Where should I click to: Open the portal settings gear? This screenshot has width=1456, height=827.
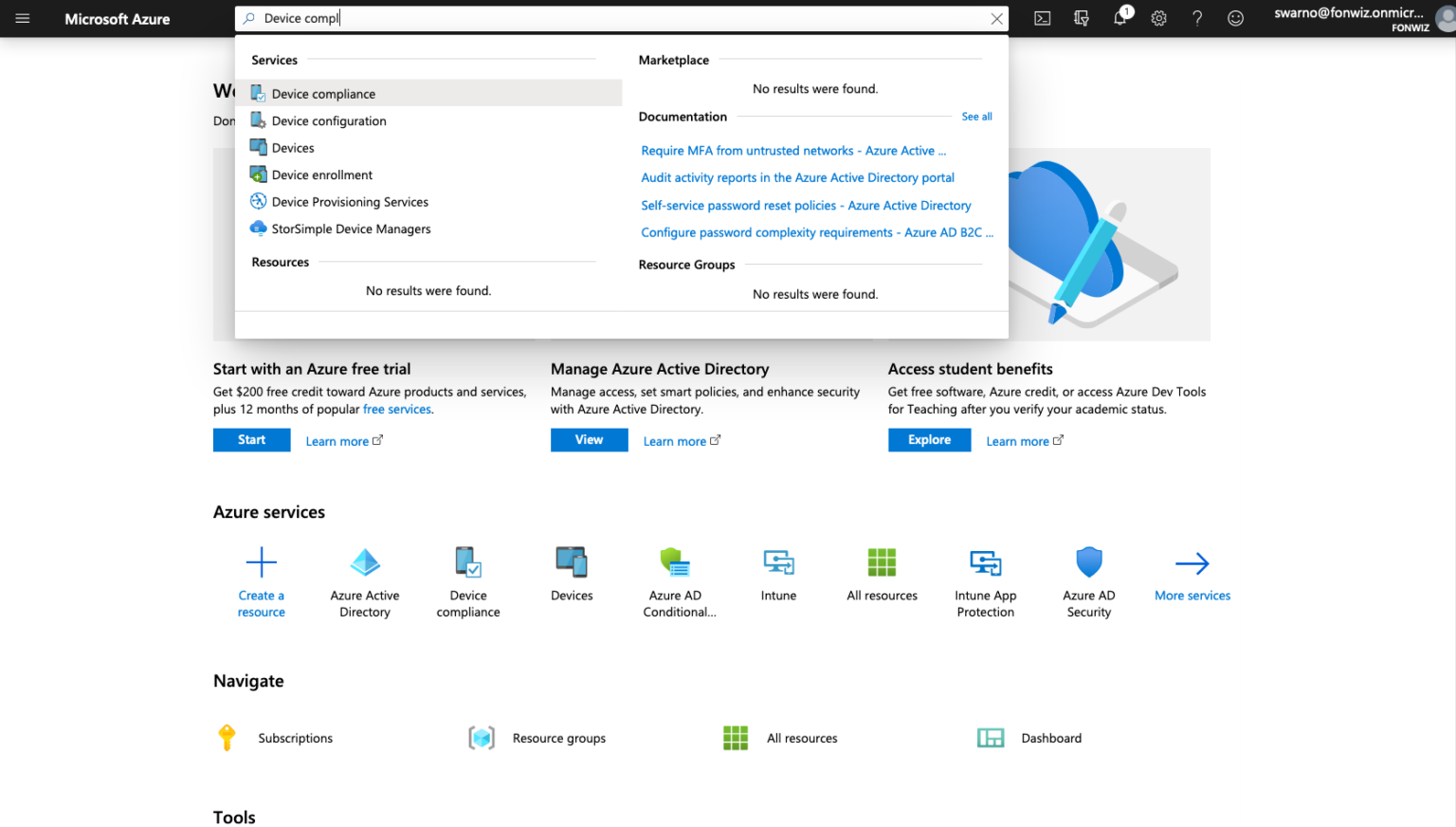point(1158,18)
